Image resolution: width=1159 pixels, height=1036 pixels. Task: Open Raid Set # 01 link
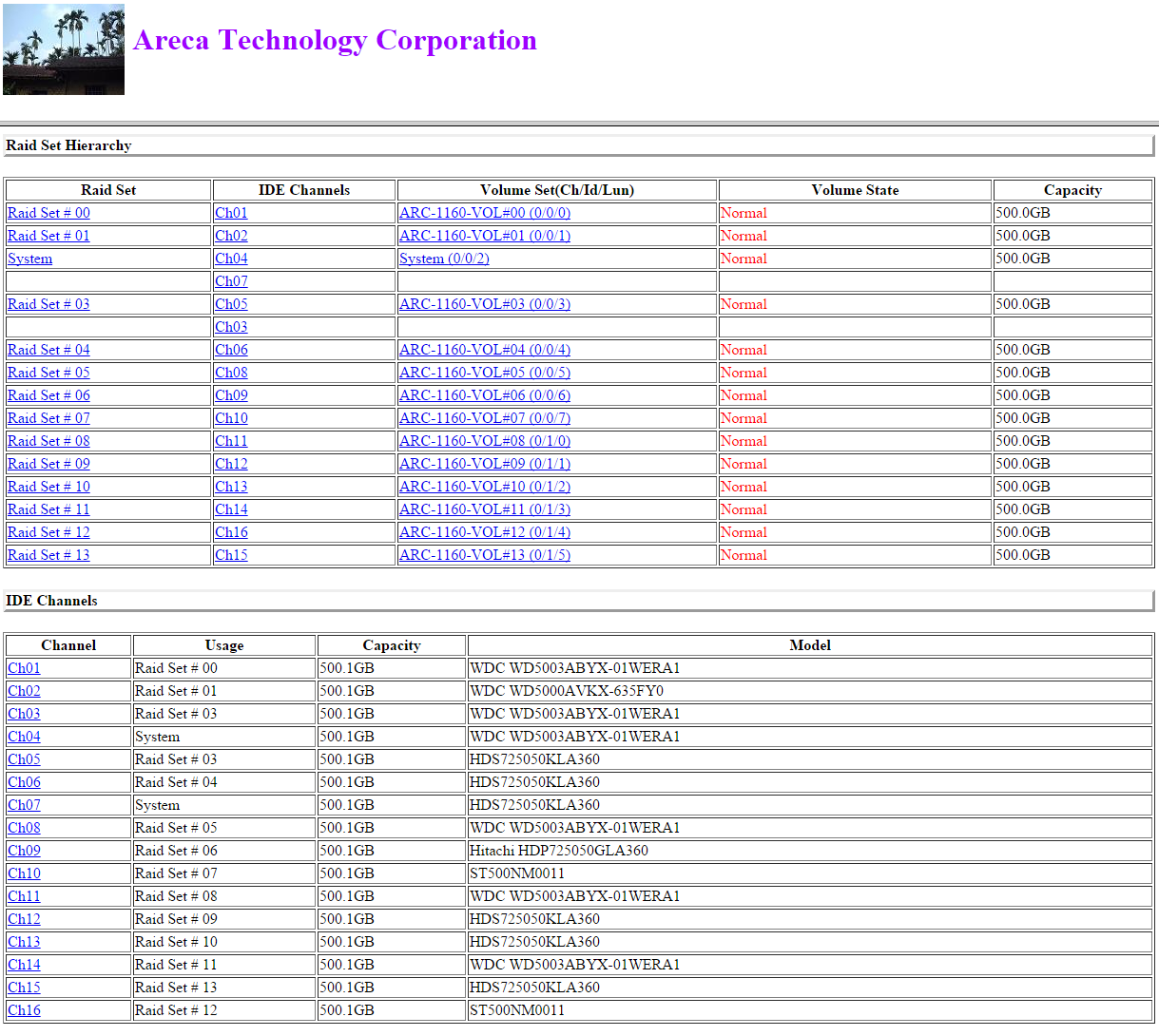click(48, 236)
